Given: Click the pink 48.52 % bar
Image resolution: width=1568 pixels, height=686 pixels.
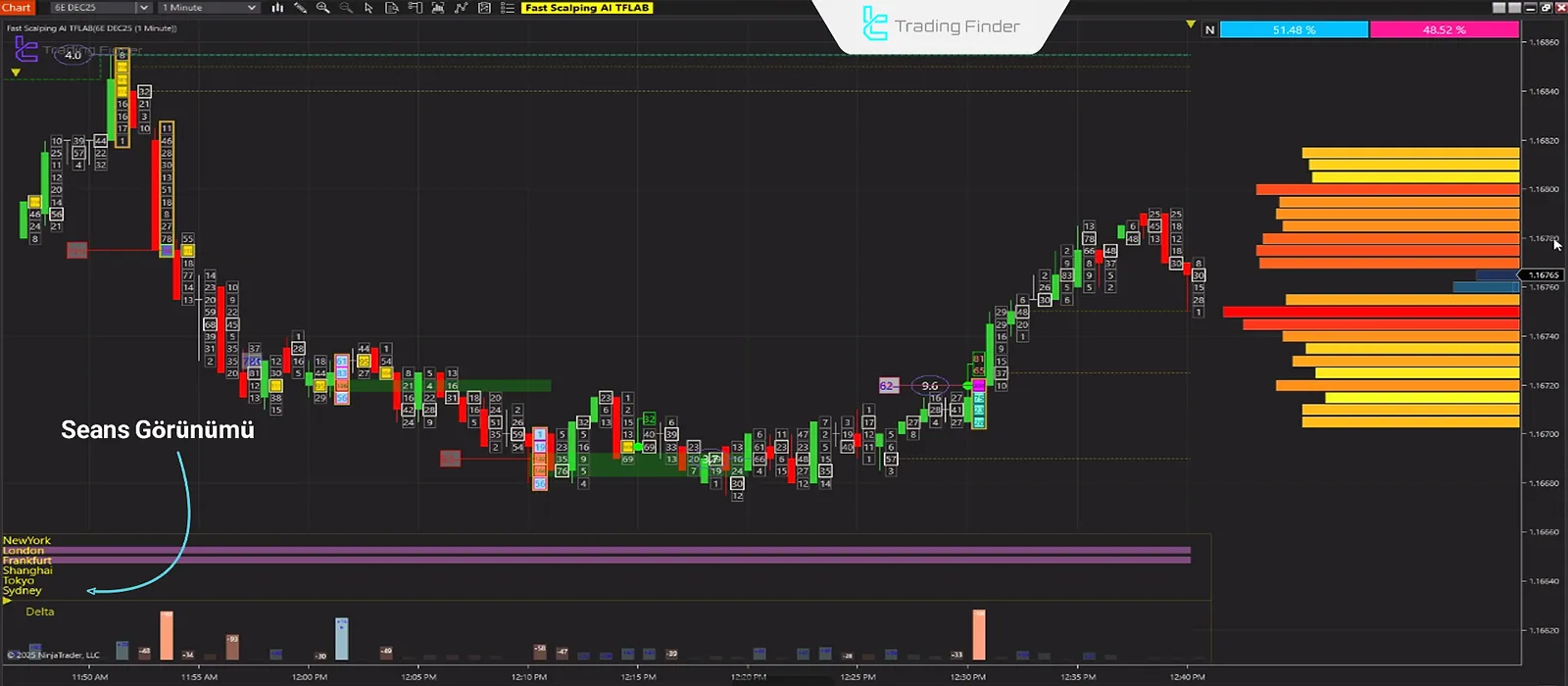Looking at the screenshot, I should click(1444, 30).
